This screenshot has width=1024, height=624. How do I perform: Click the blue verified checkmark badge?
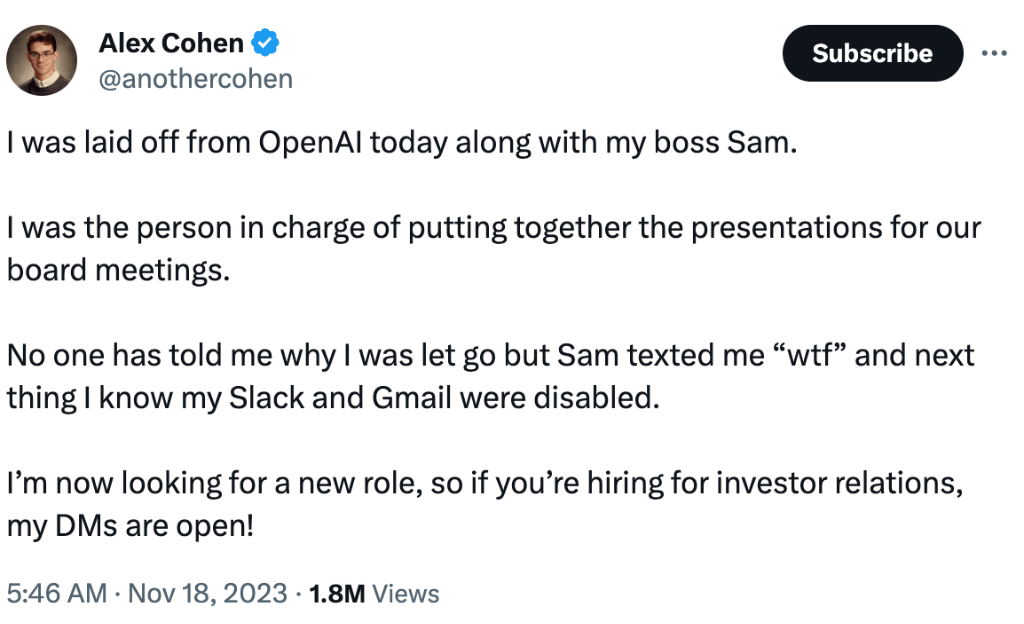click(x=265, y=43)
